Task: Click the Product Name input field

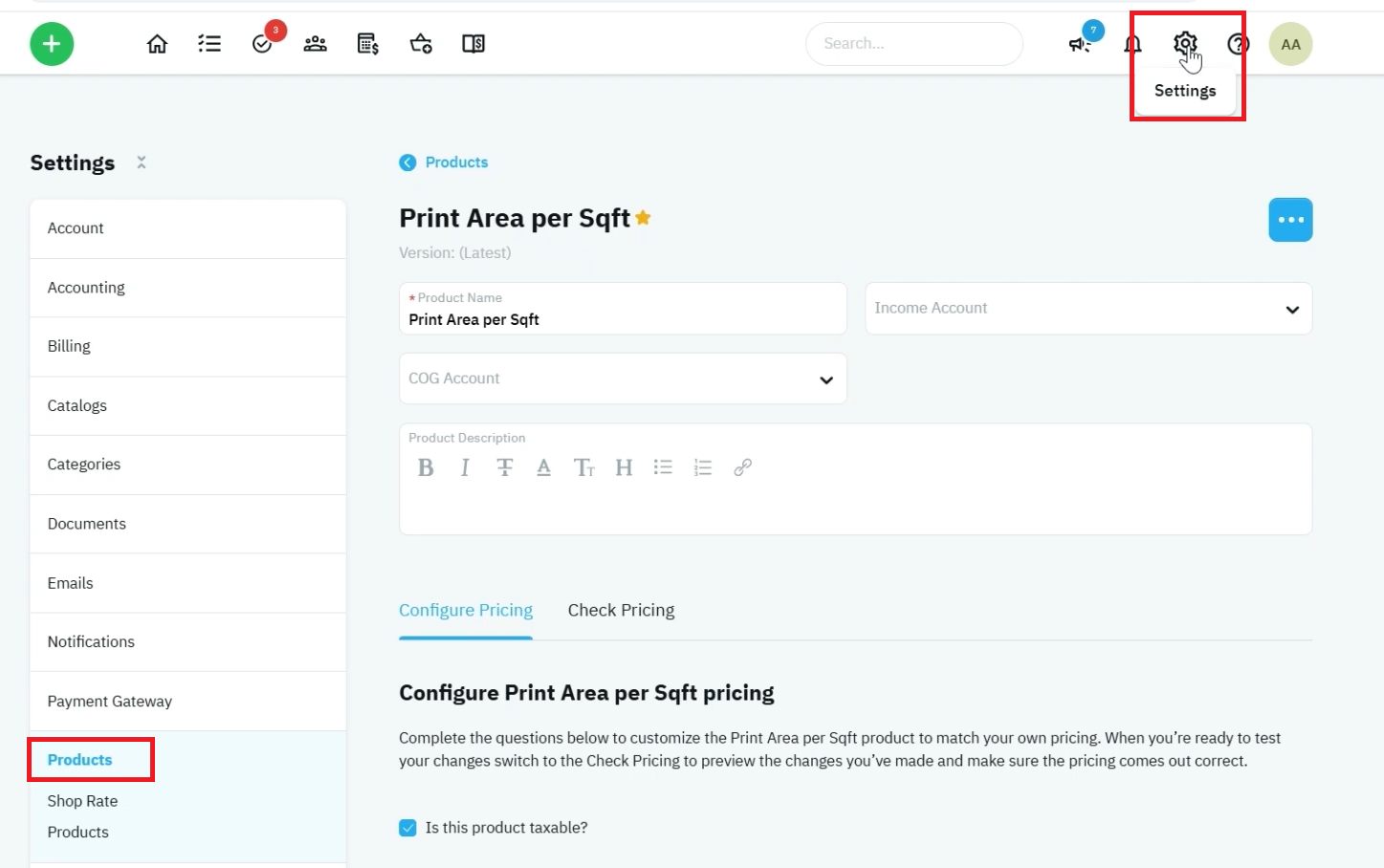Action: click(623, 309)
